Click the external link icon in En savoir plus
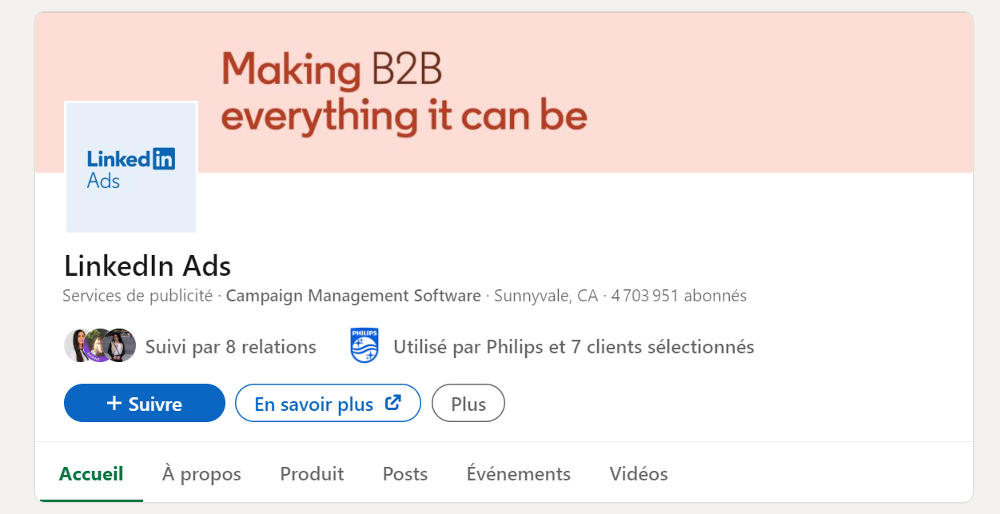 point(393,402)
